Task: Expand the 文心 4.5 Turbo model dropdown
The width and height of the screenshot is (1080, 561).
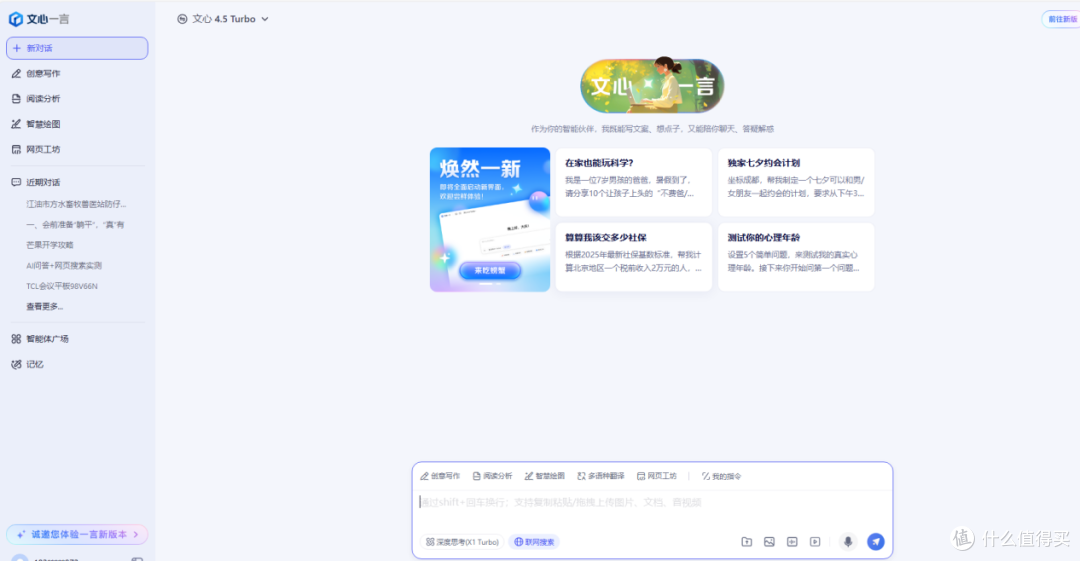Action: pyautogui.click(x=223, y=19)
